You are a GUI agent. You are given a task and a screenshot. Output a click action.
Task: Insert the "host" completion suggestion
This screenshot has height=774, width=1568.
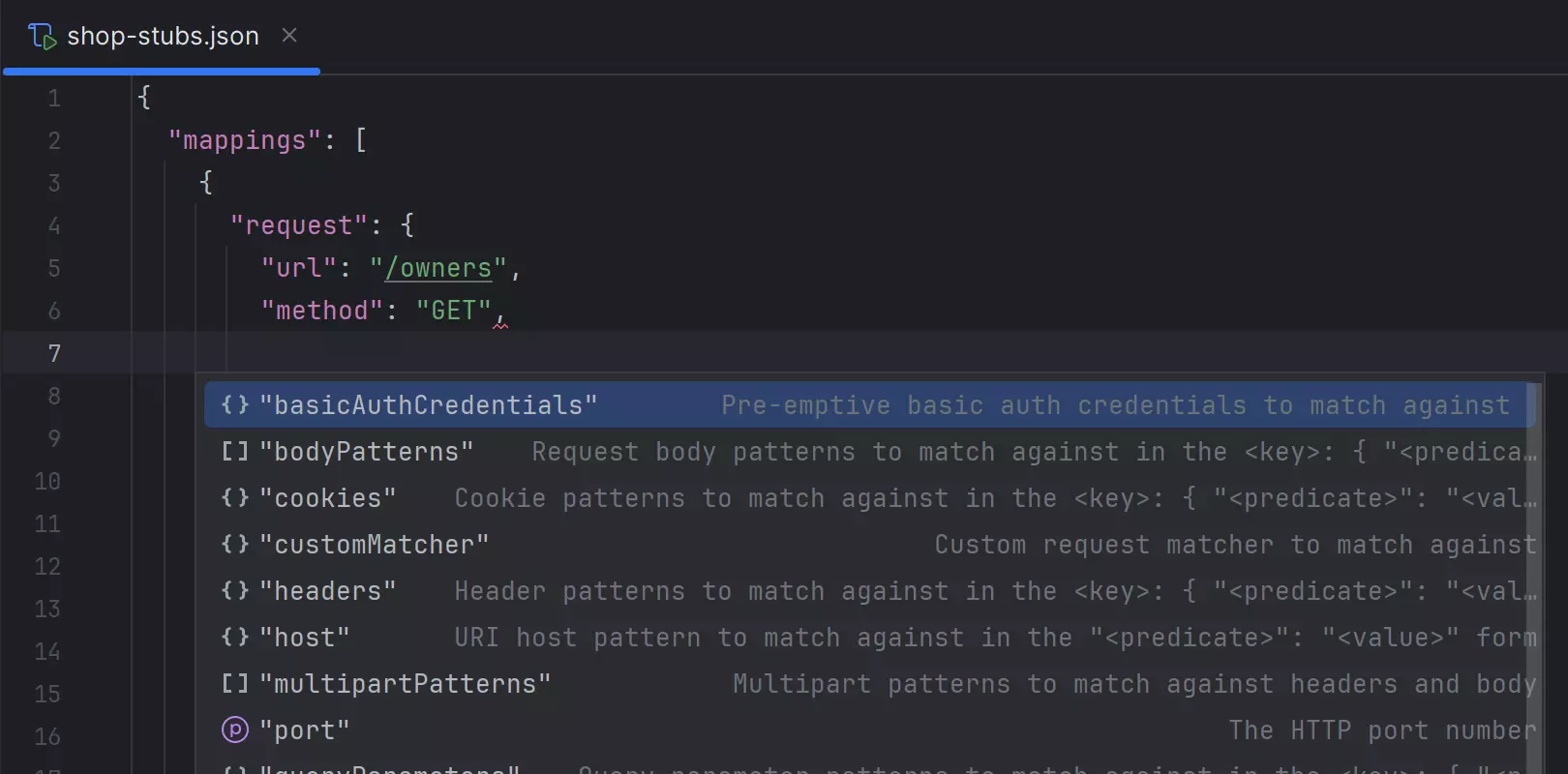click(304, 638)
